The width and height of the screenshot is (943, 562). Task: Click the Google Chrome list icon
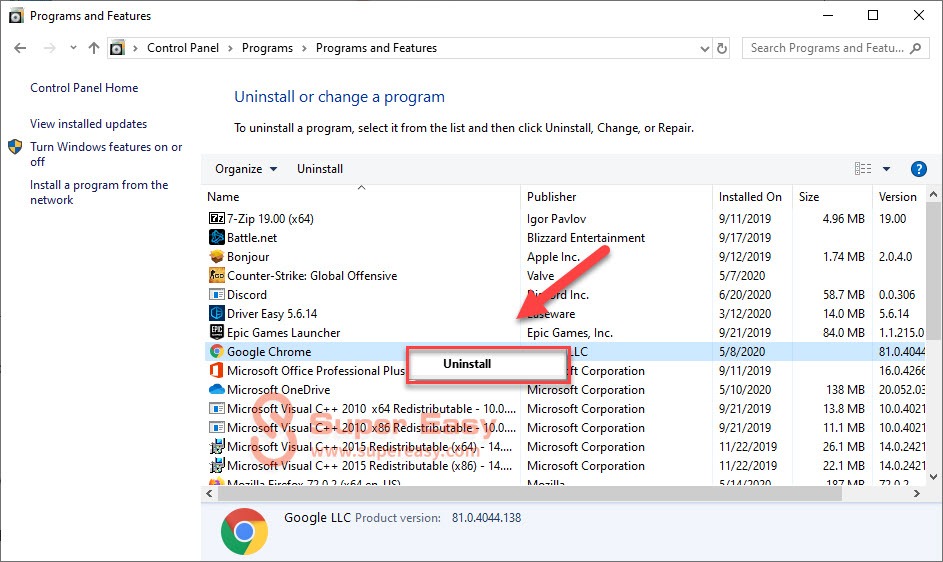pos(217,351)
